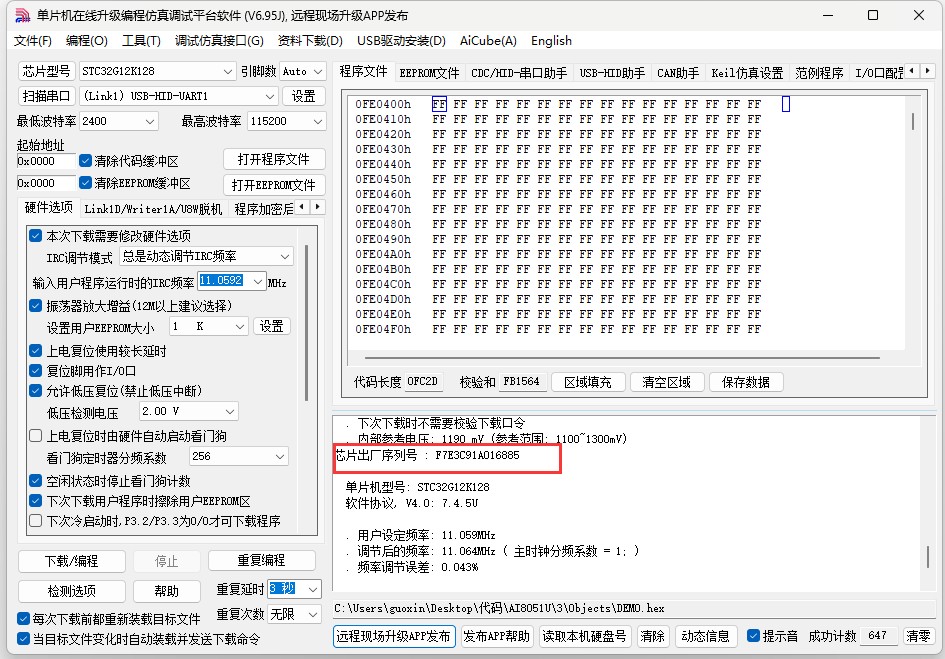
Task: Click output log vertical scrollbar thumb
Action: pyautogui.click(x=928, y=557)
